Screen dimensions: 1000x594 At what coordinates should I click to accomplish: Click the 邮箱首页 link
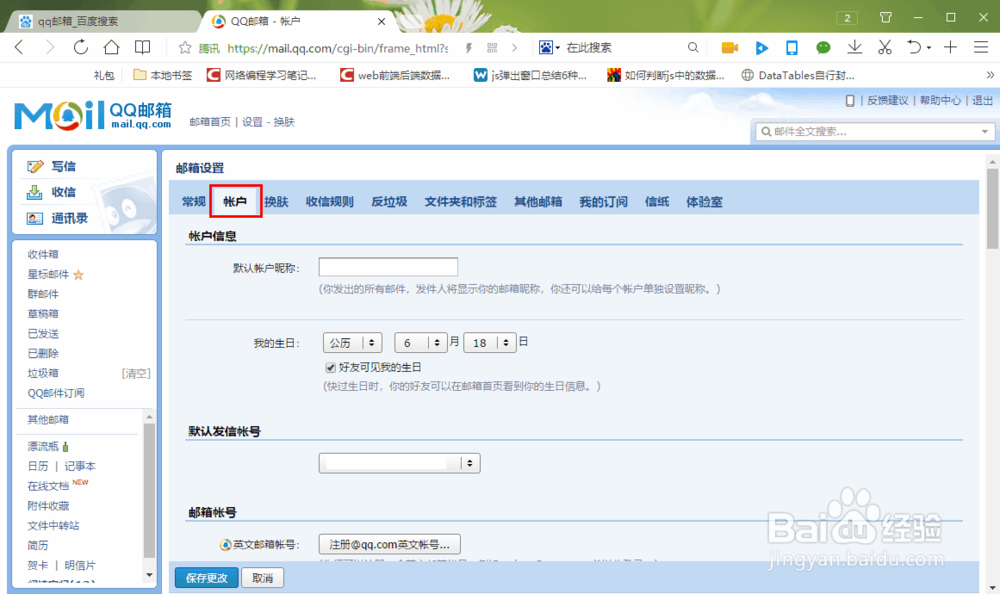click(x=210, y=122)
